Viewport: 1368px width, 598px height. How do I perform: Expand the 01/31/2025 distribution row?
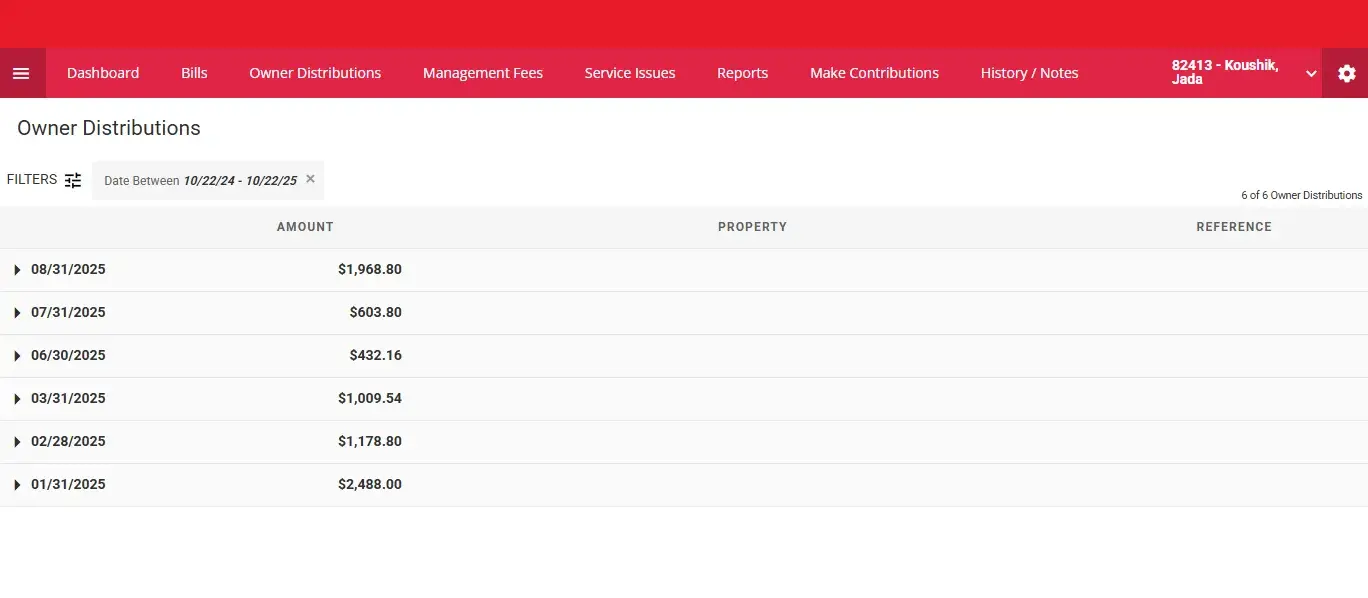coord(17,485)
